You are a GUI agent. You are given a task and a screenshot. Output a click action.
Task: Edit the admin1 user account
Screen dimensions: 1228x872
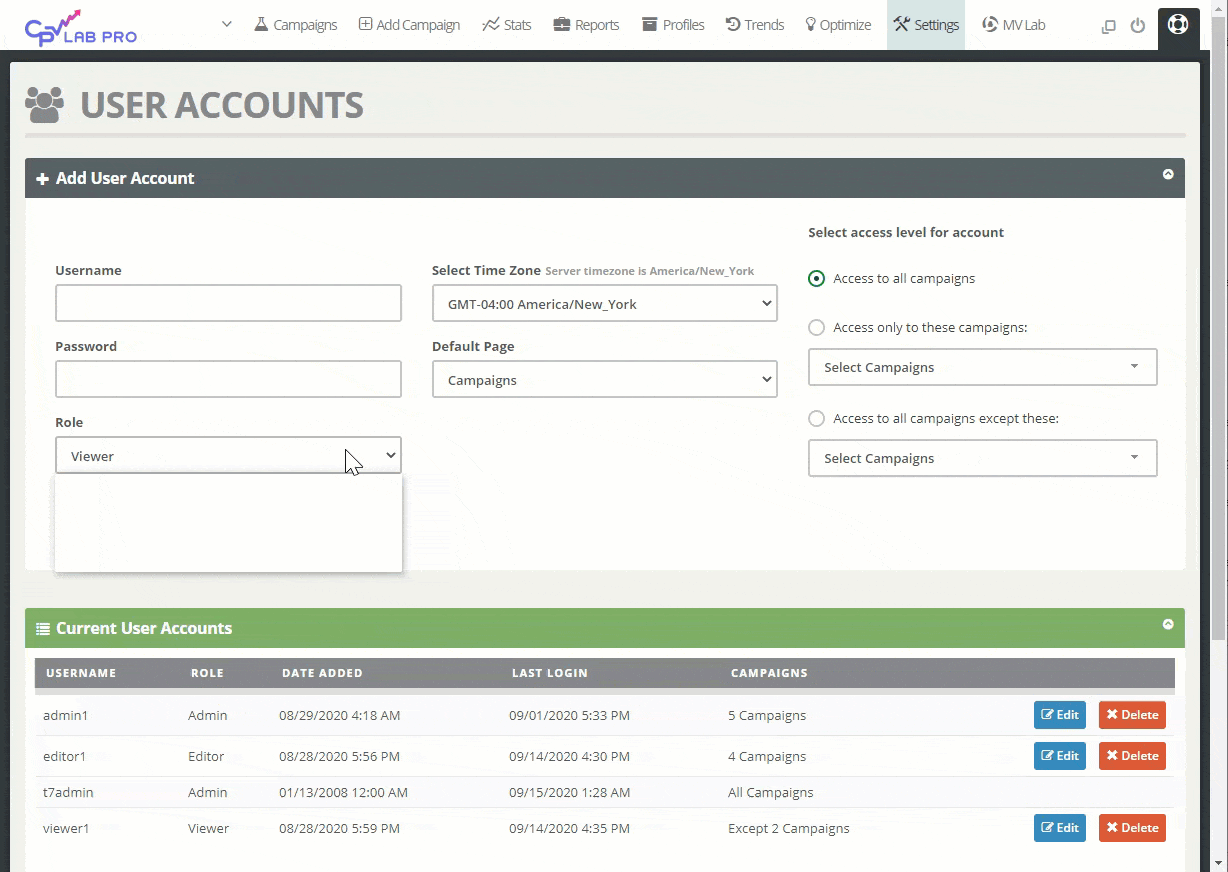click(x=1059, y=715)
